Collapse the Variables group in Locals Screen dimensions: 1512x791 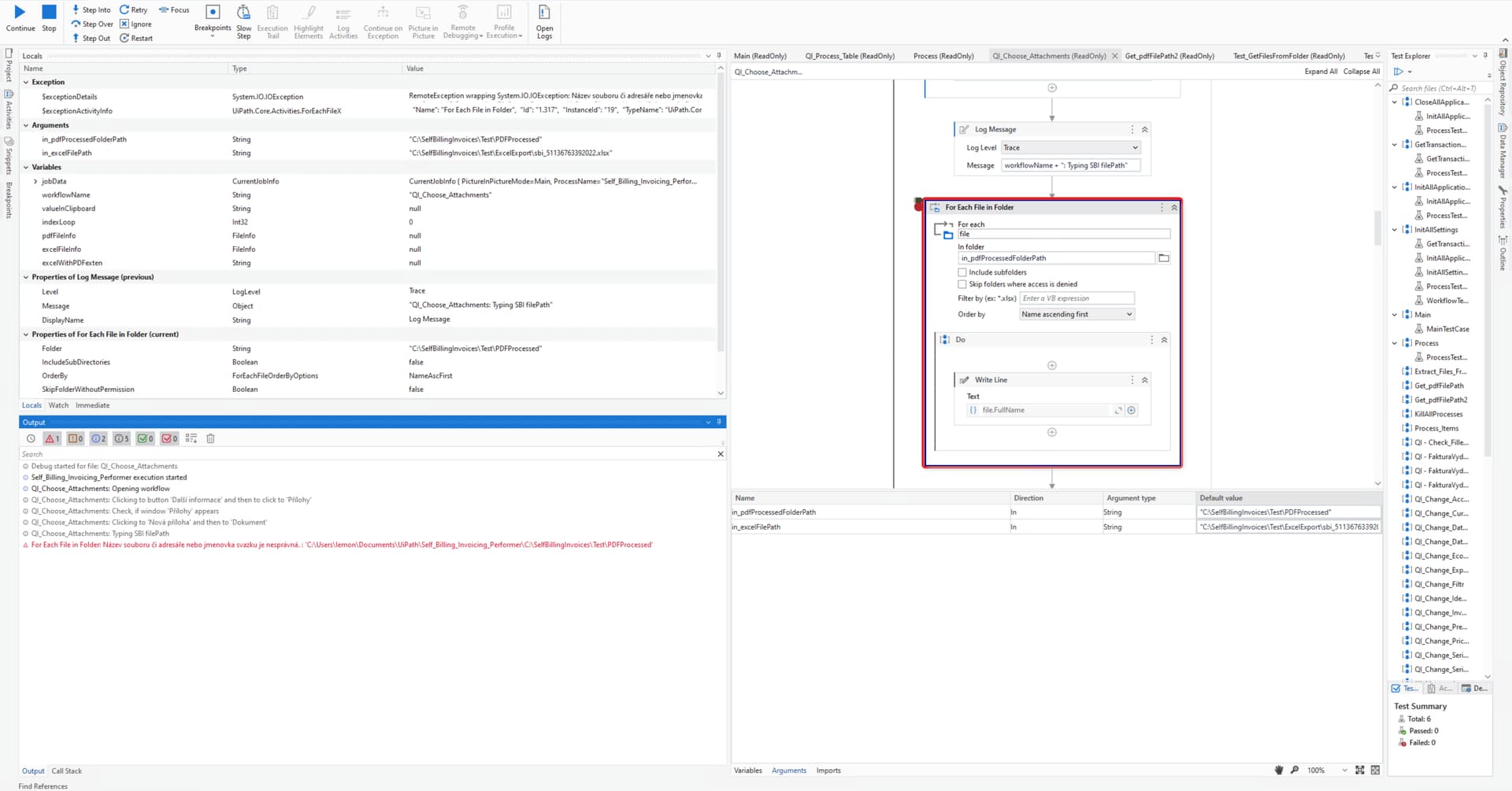click(26, 167)
